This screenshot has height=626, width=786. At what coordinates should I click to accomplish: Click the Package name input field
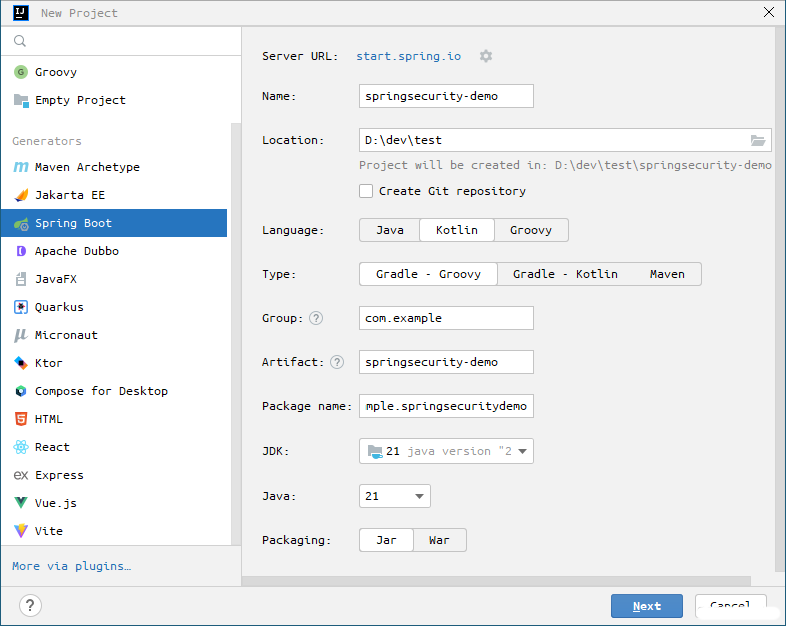[x=446, y=406]
